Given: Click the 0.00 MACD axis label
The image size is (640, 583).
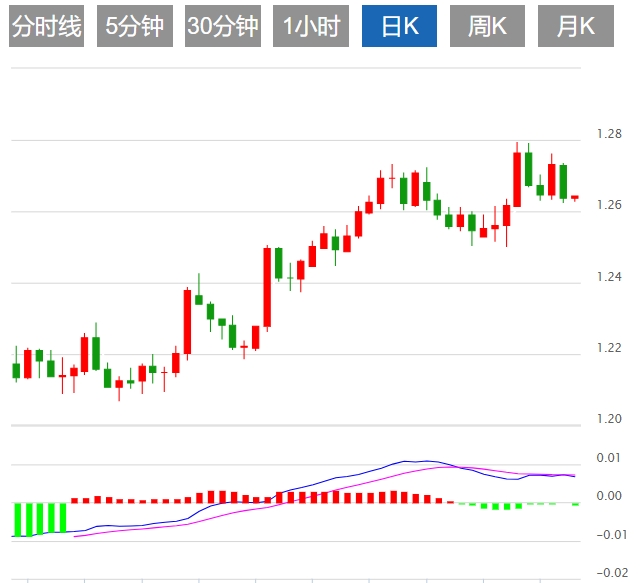Looking at the screenshot, I should tap(609, 496).
